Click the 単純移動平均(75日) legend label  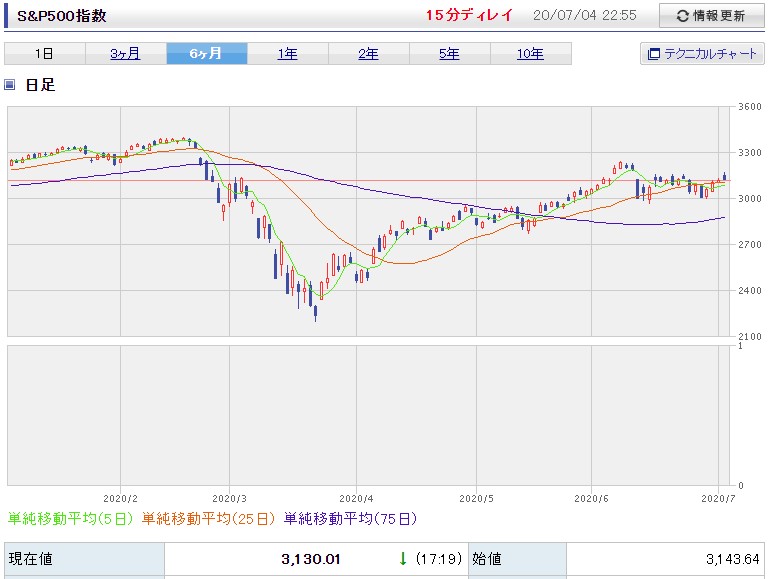coord(350,519)
